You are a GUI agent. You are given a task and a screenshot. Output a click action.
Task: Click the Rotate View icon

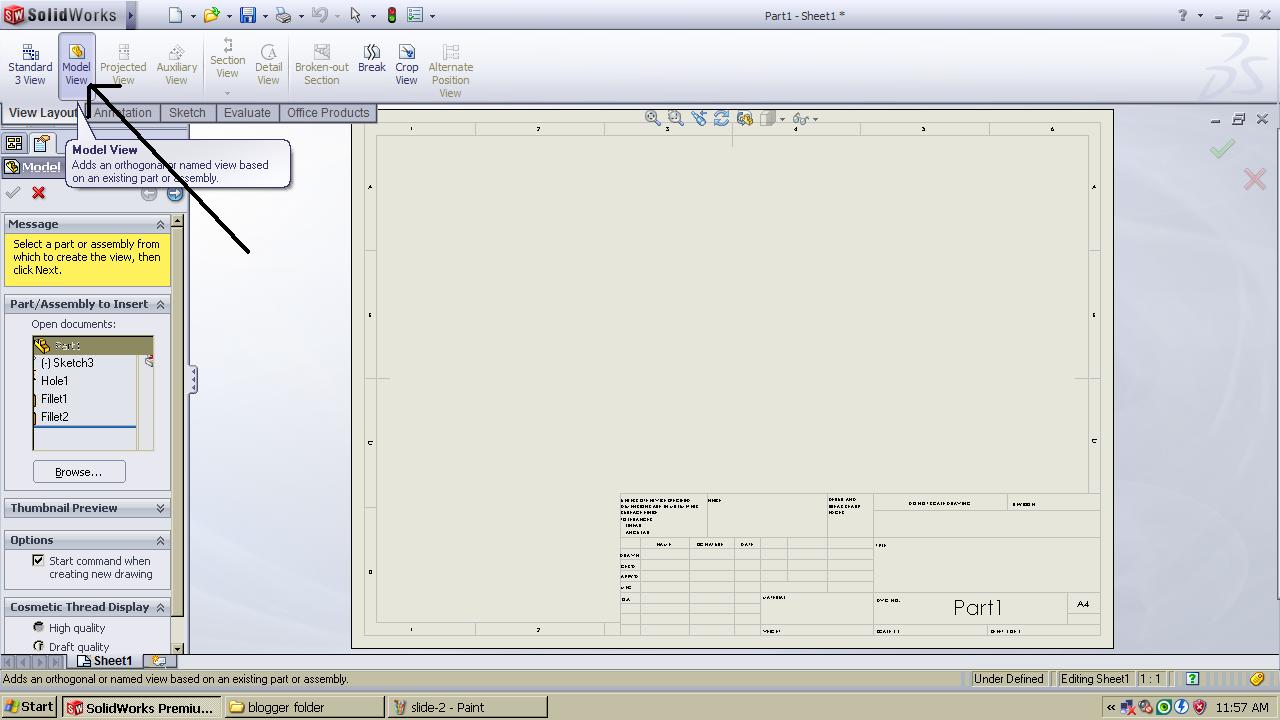pyautogui.click(x=722, y=118)
